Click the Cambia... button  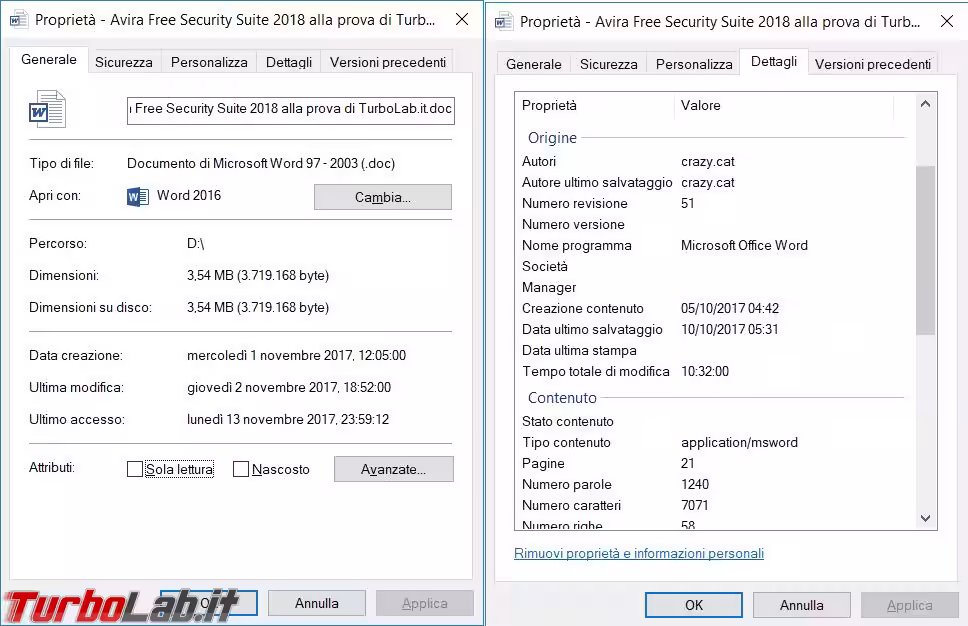pos(383,197)
